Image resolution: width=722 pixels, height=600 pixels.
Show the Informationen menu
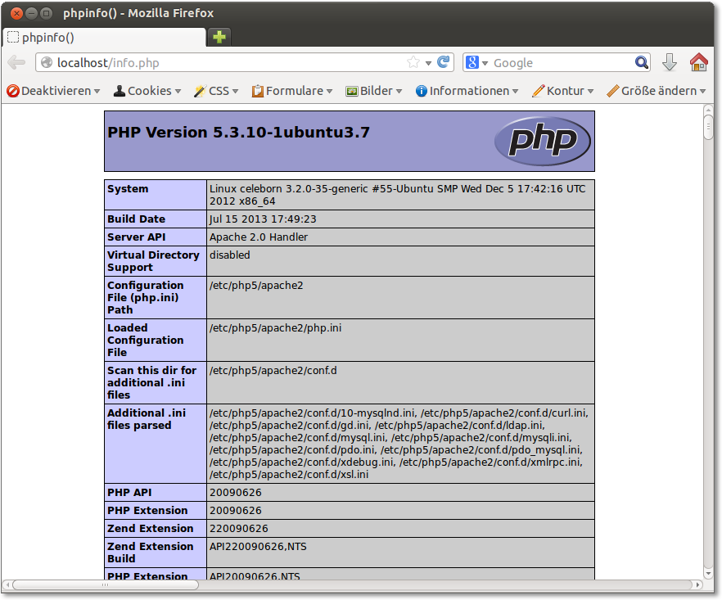coord(467,91)
